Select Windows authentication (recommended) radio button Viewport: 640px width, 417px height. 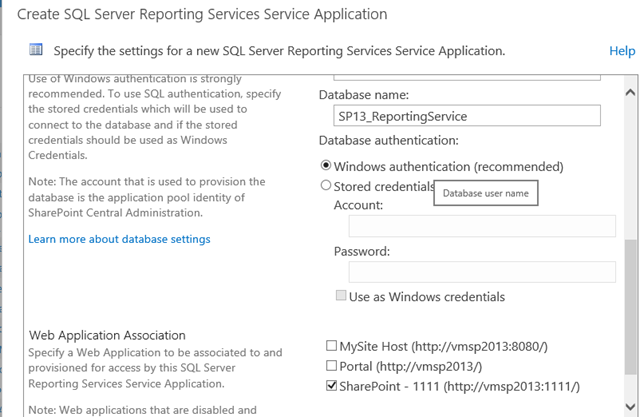pos(326,166)
